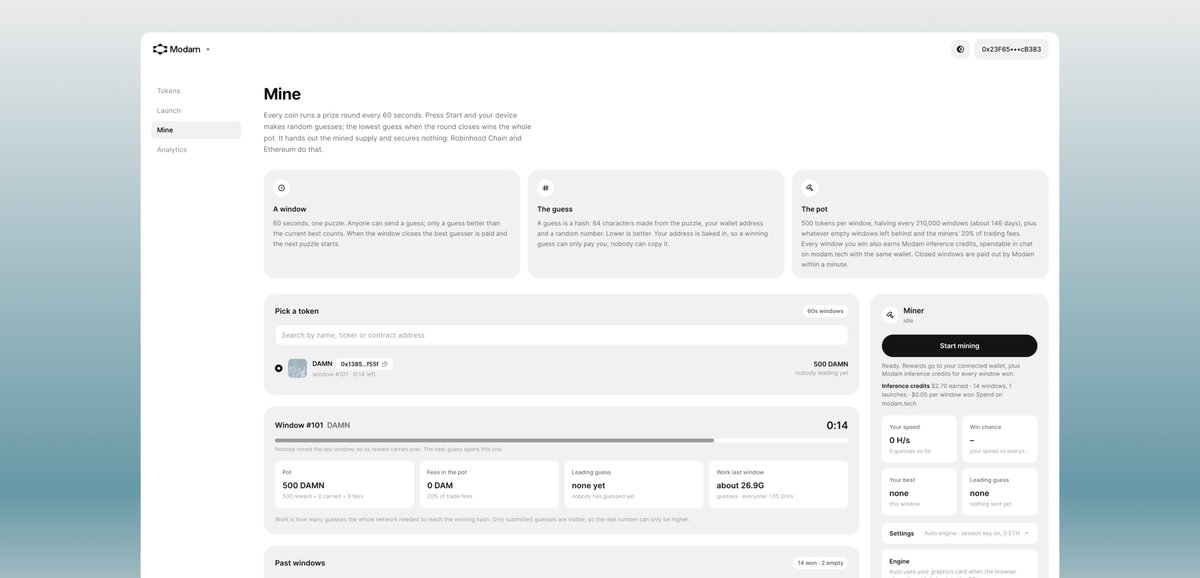Image resolution: width=1200 pixels, height=578 pixels.
Task: Open the Modam workspace dropdown caret
Action: point(208,49)
